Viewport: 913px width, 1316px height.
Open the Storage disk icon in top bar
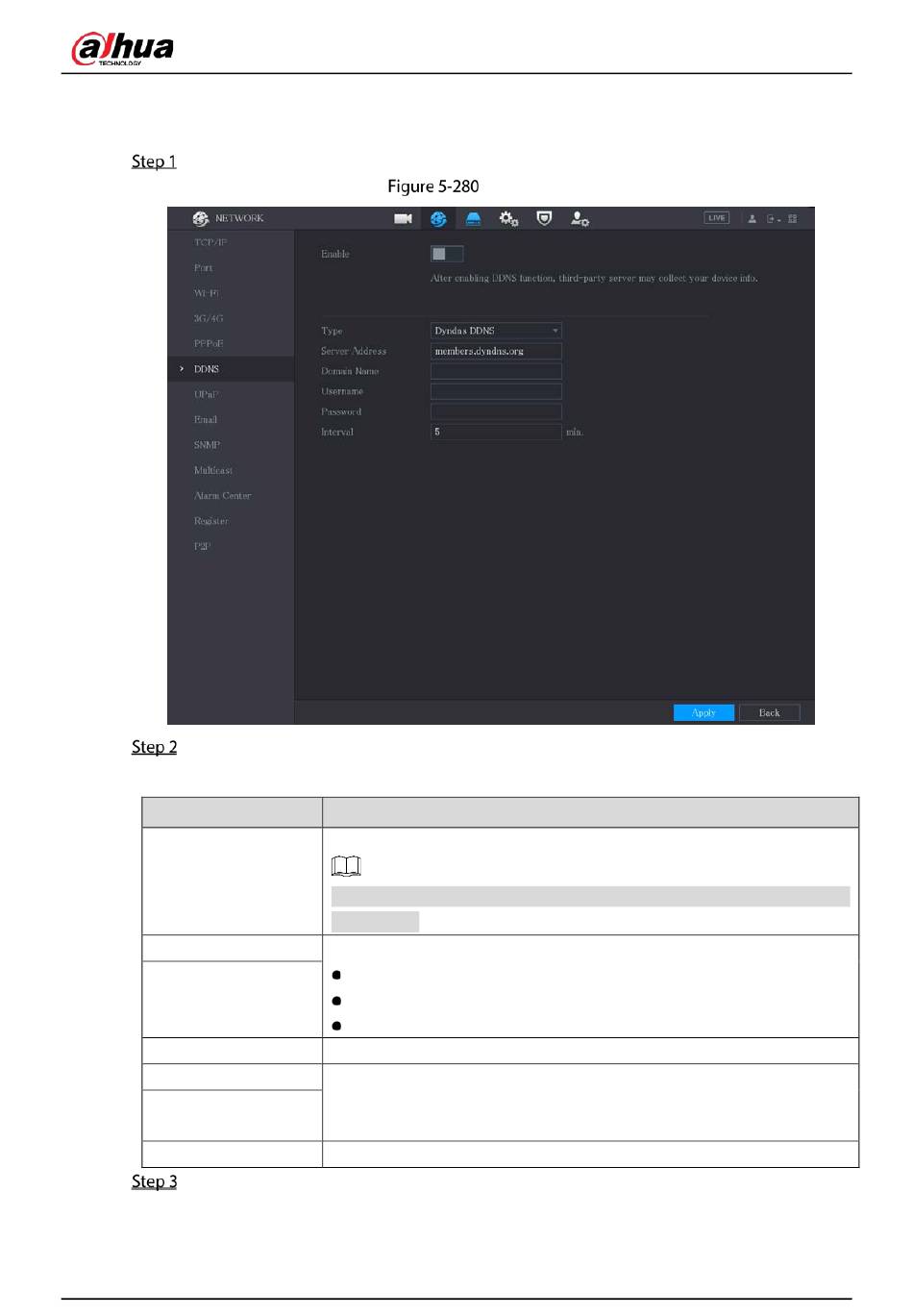coord(474,219)
